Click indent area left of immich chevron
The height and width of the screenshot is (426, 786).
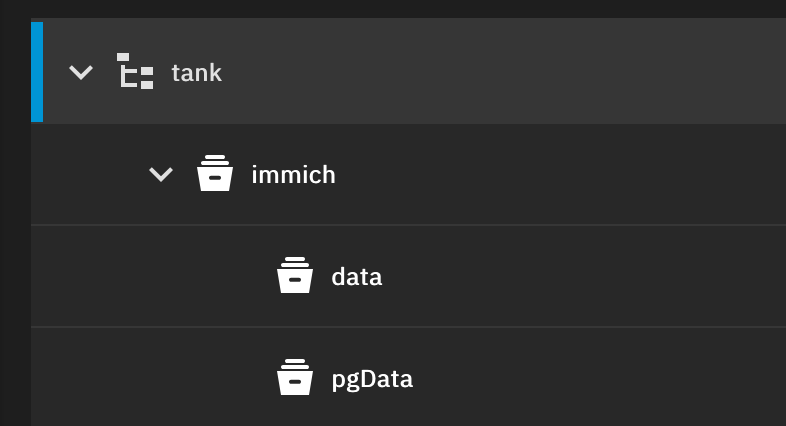(x=90, y=175)
